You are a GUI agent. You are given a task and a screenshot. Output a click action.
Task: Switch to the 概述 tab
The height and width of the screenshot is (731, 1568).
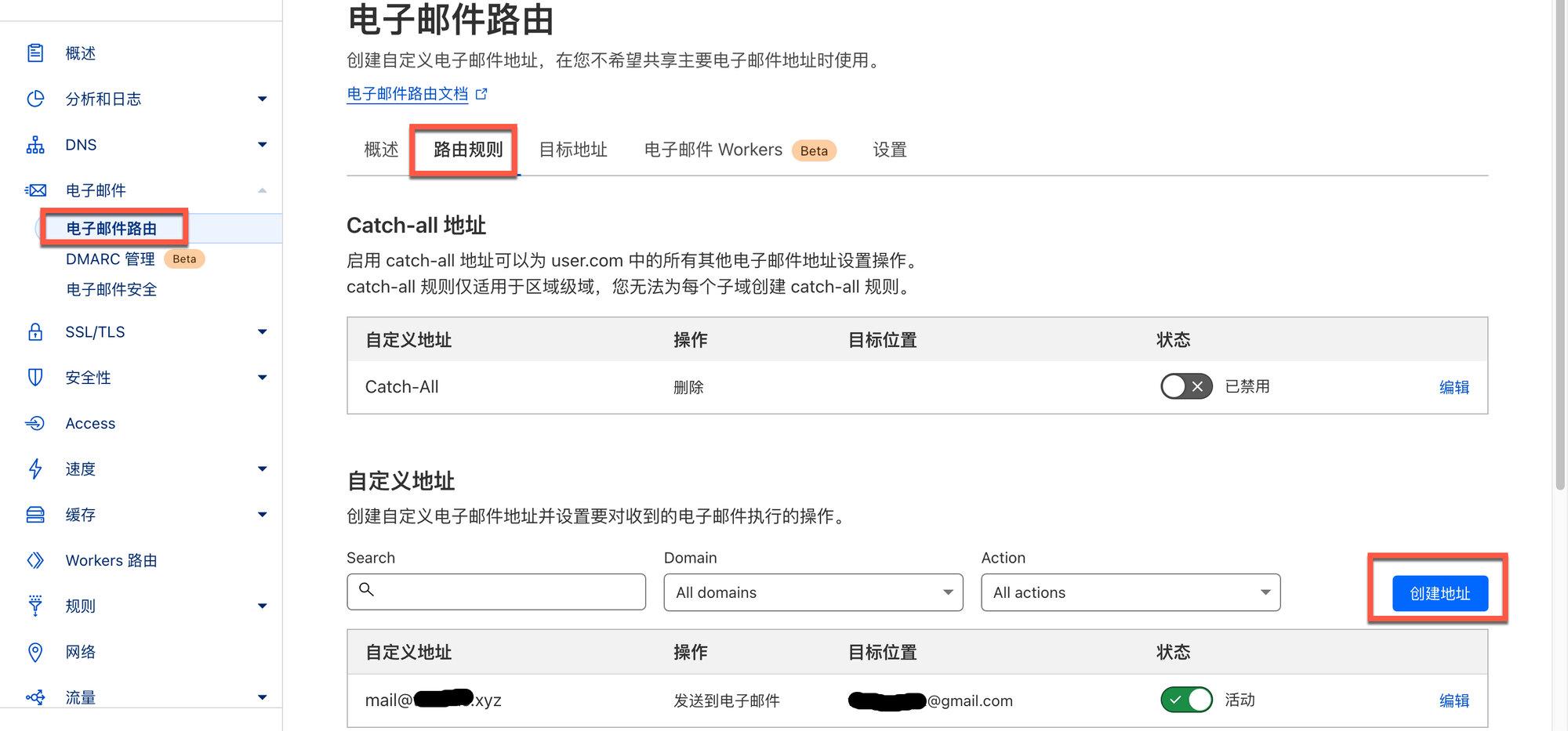click(381, 150)
